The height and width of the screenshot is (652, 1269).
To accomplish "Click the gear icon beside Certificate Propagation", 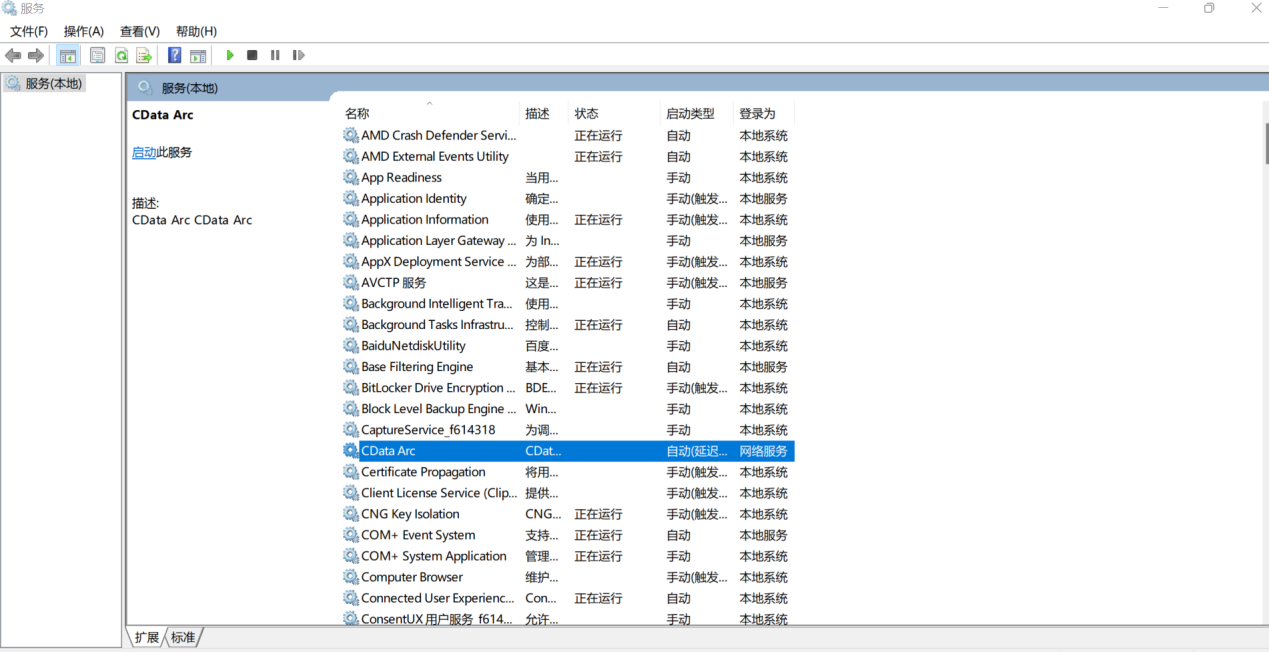I will coord(350,472).
